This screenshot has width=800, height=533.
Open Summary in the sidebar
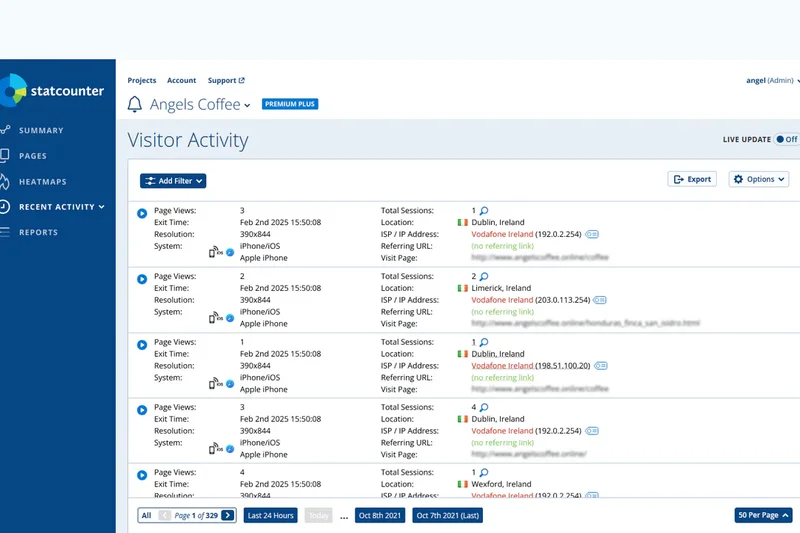click(x=41, y=130)
